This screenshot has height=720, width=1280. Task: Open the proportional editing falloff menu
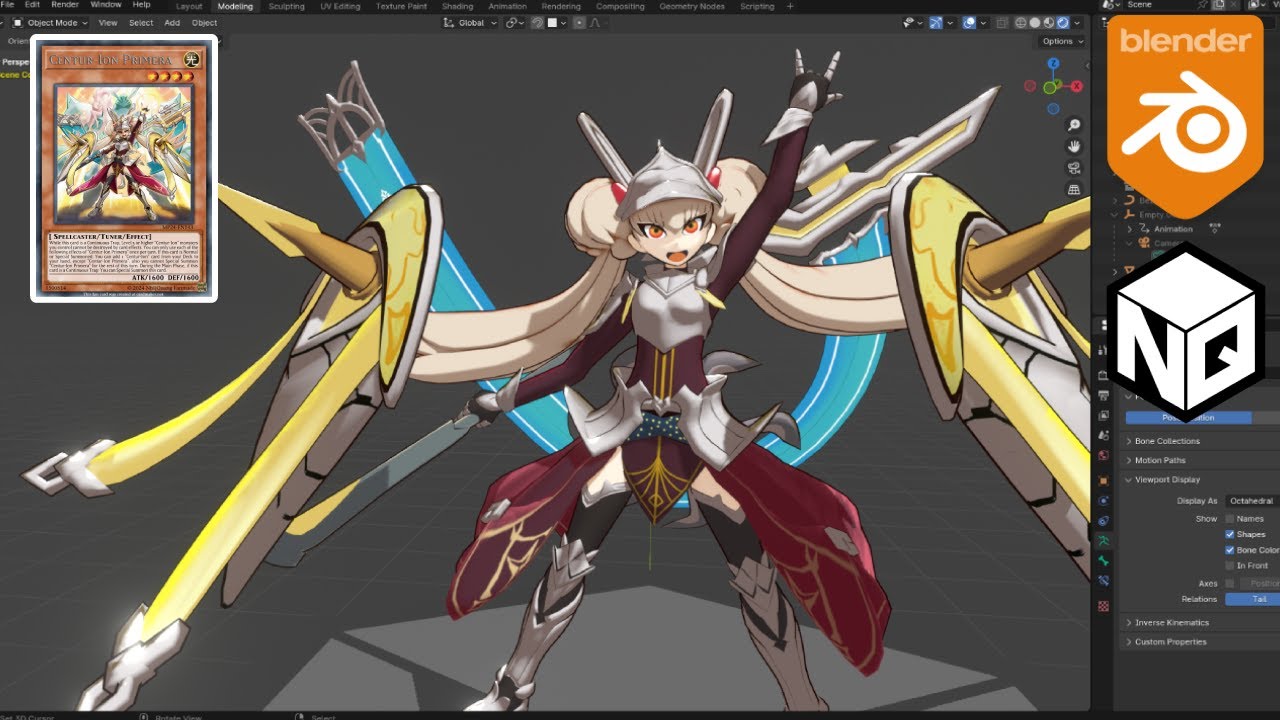click(x=595, y=22)
